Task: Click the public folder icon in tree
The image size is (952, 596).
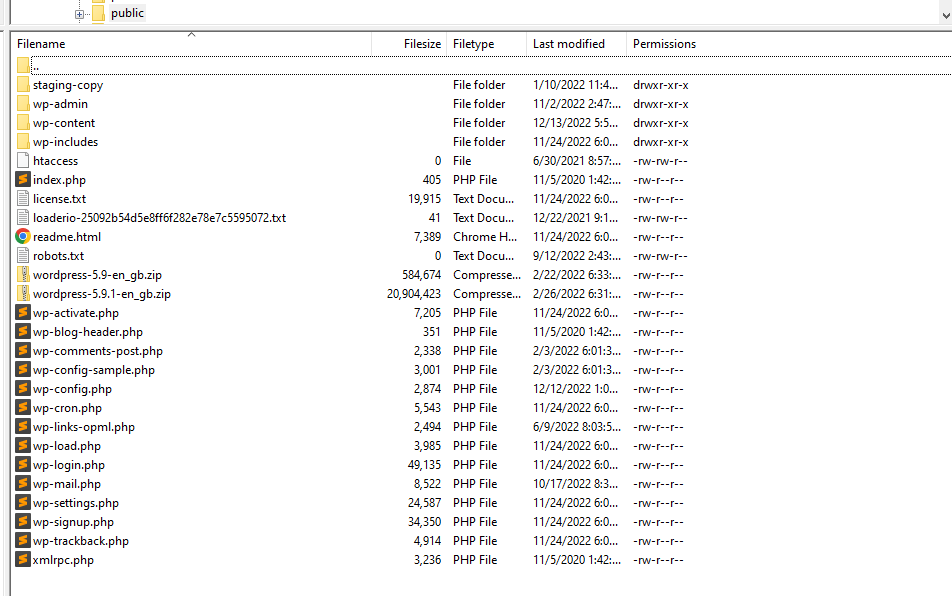Action: (98, 14)
